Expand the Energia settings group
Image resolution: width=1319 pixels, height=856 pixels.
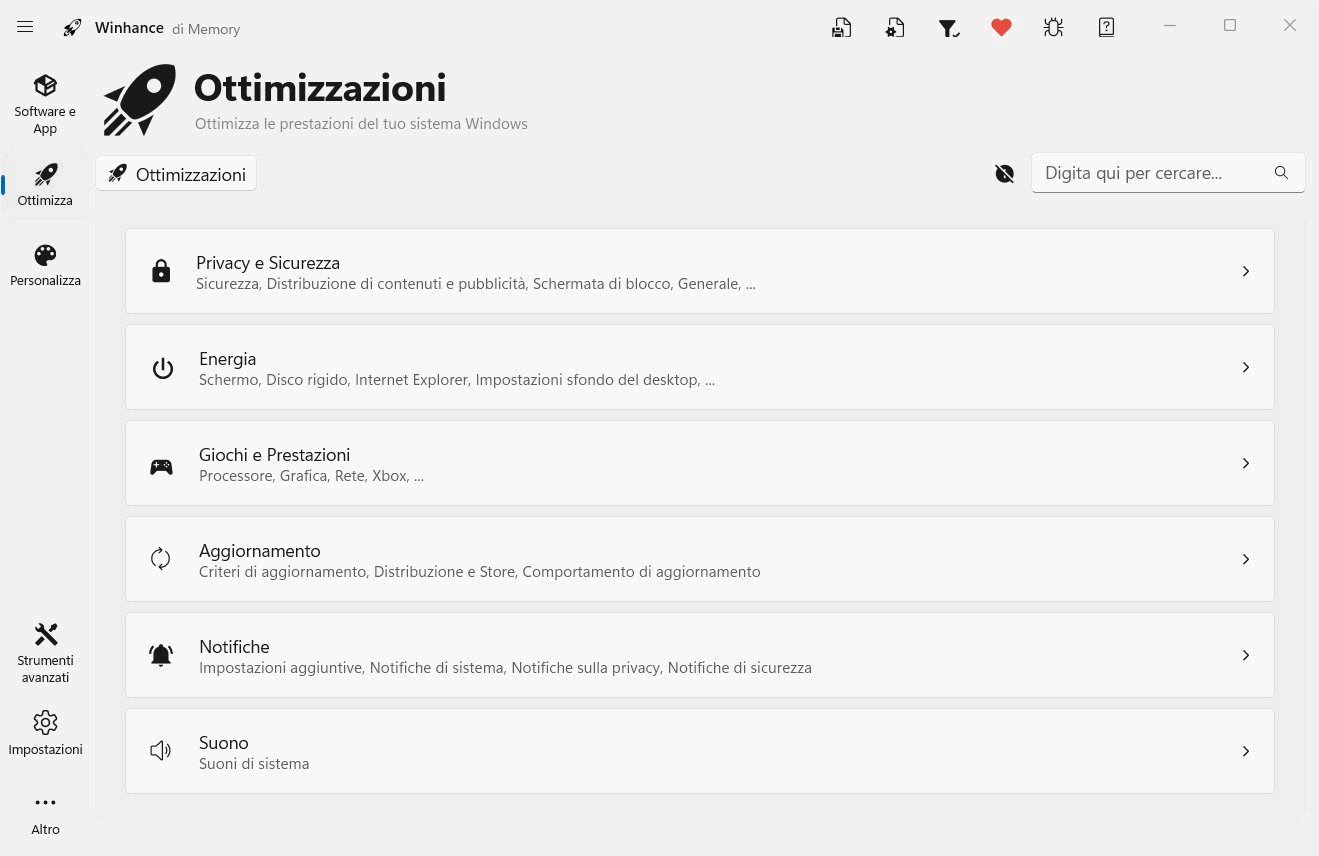700,366
